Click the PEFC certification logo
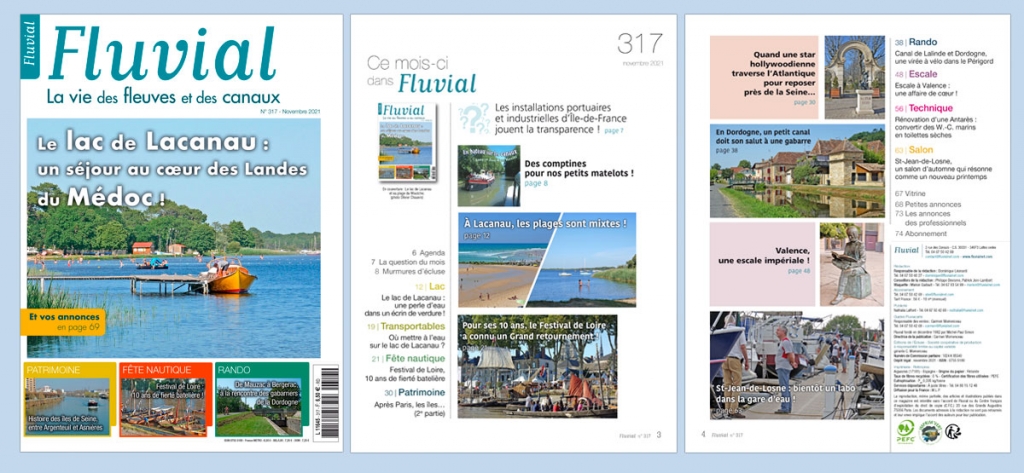The width and height of the screenshot is (1024, 473). tap(905, 432)
